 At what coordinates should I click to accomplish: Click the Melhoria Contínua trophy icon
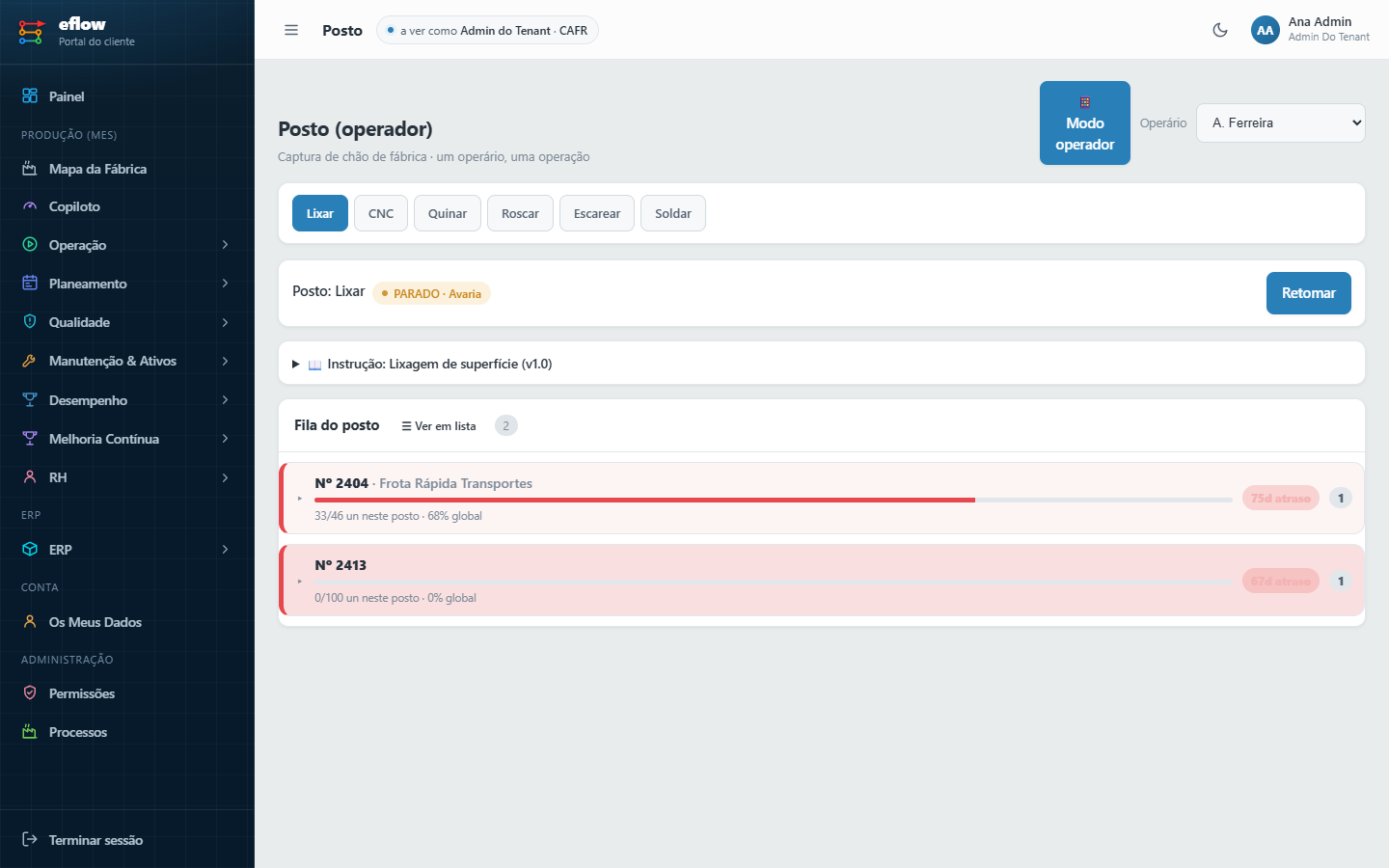coord(30,439)
